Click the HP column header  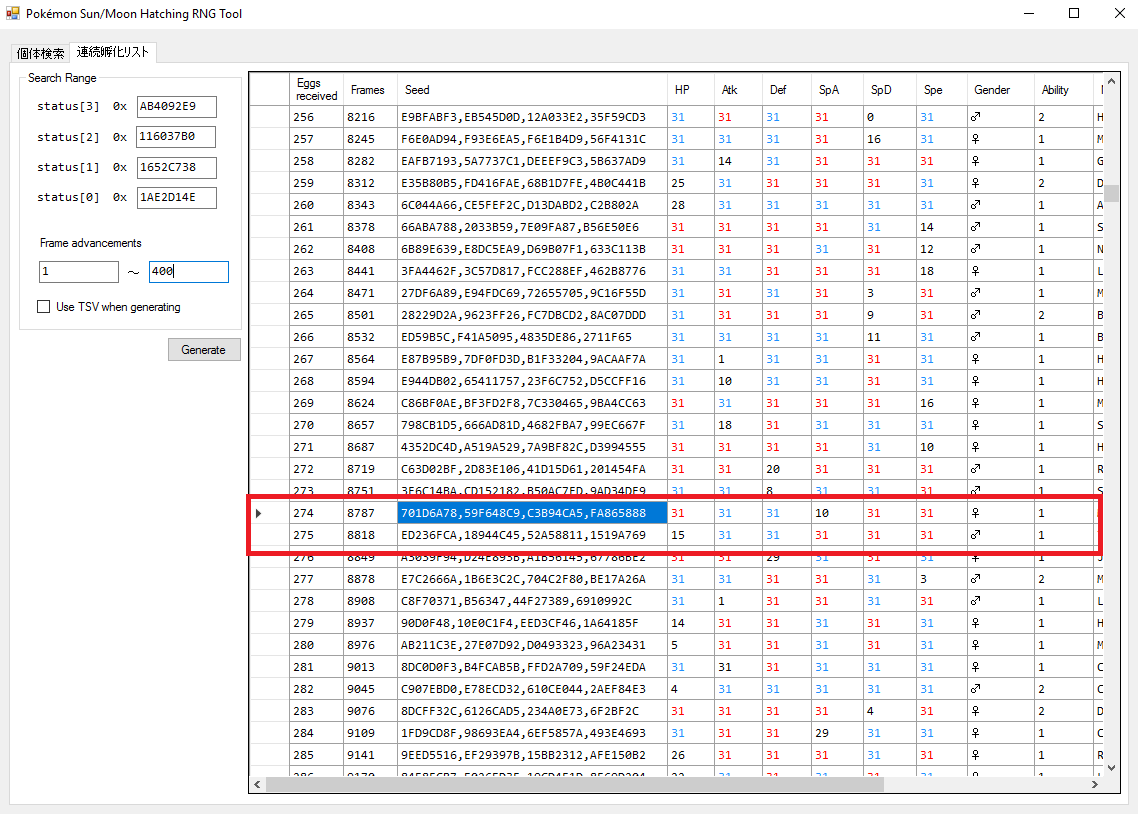coord(690,90)
